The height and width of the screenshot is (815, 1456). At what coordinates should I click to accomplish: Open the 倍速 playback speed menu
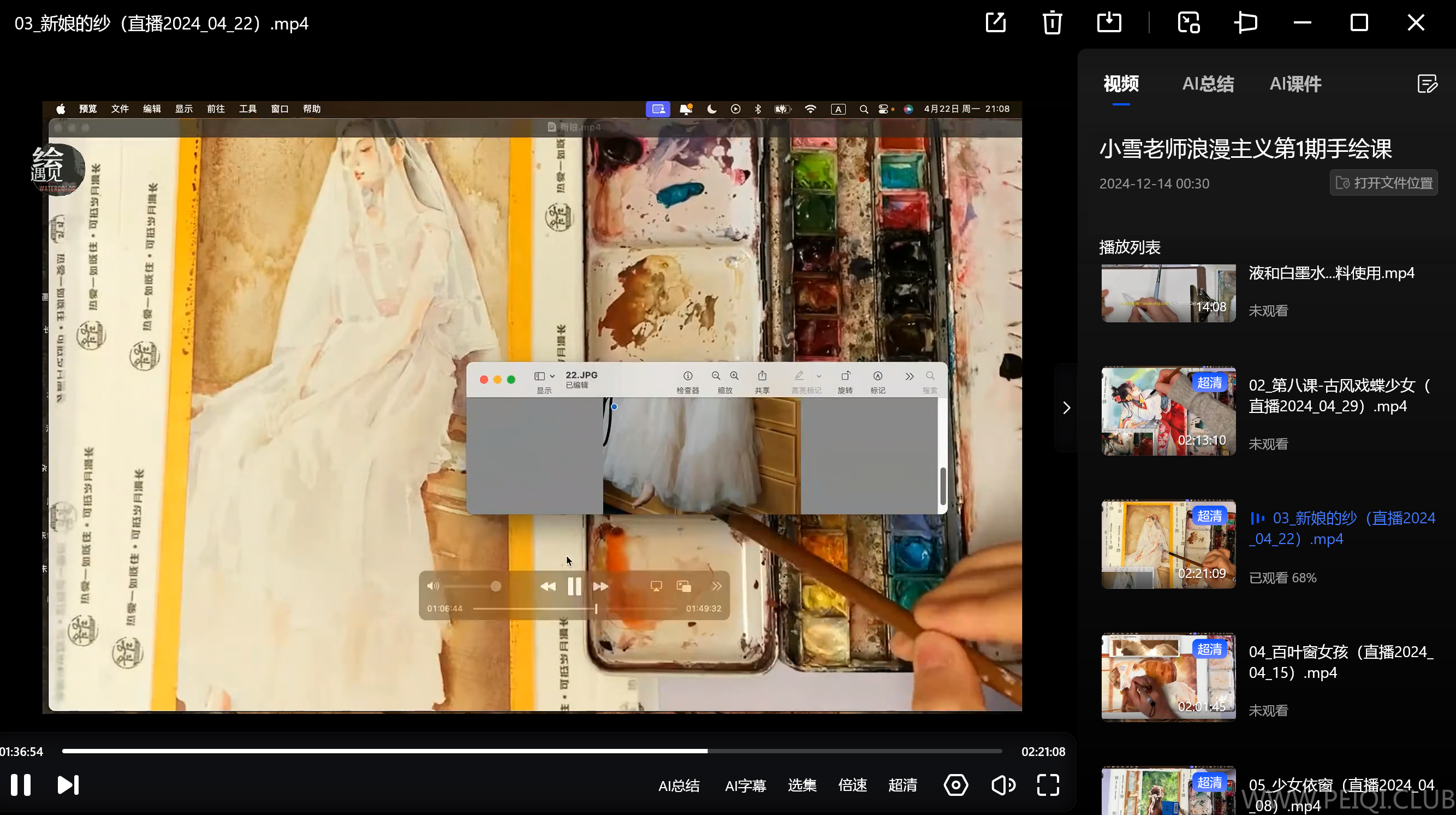coord(852,786)
